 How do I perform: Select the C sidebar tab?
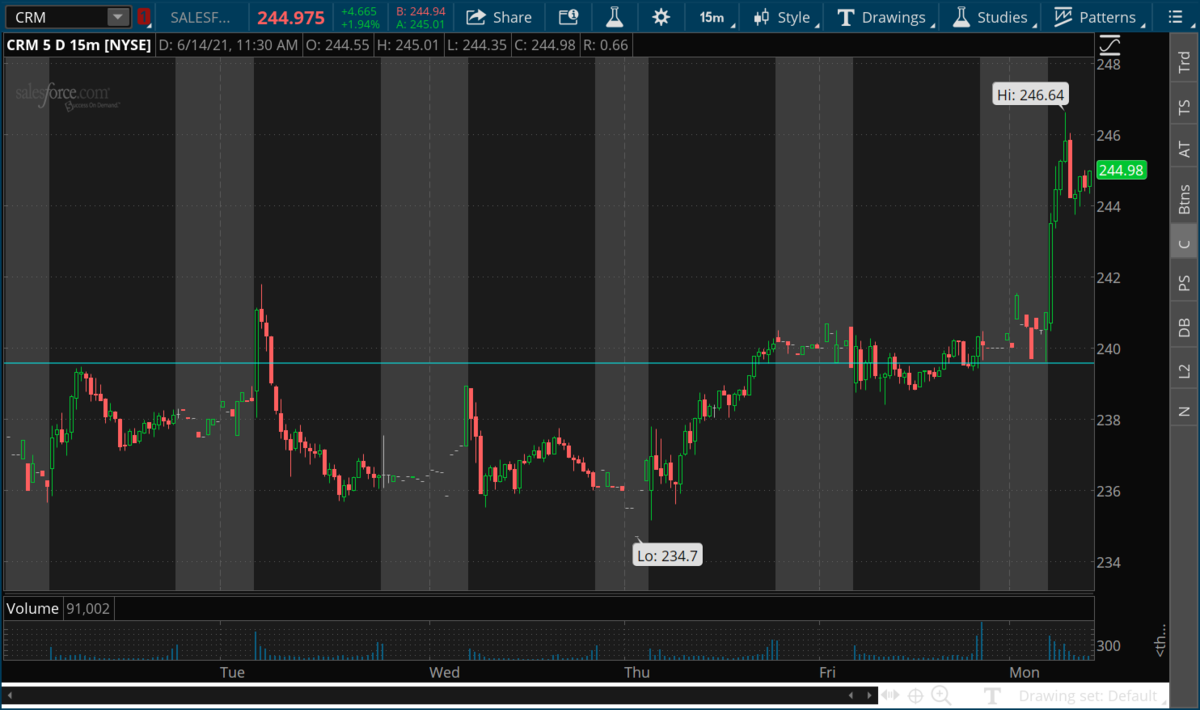[x=1184, y=243]
